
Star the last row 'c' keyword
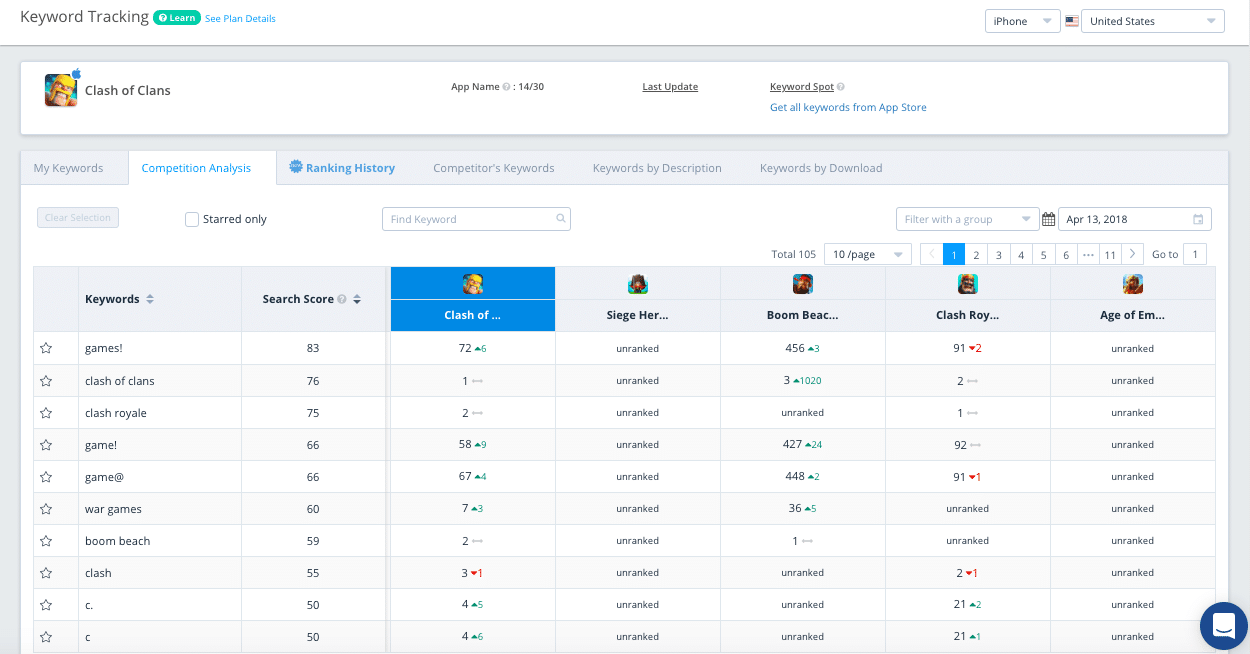(x=46, y=636)
